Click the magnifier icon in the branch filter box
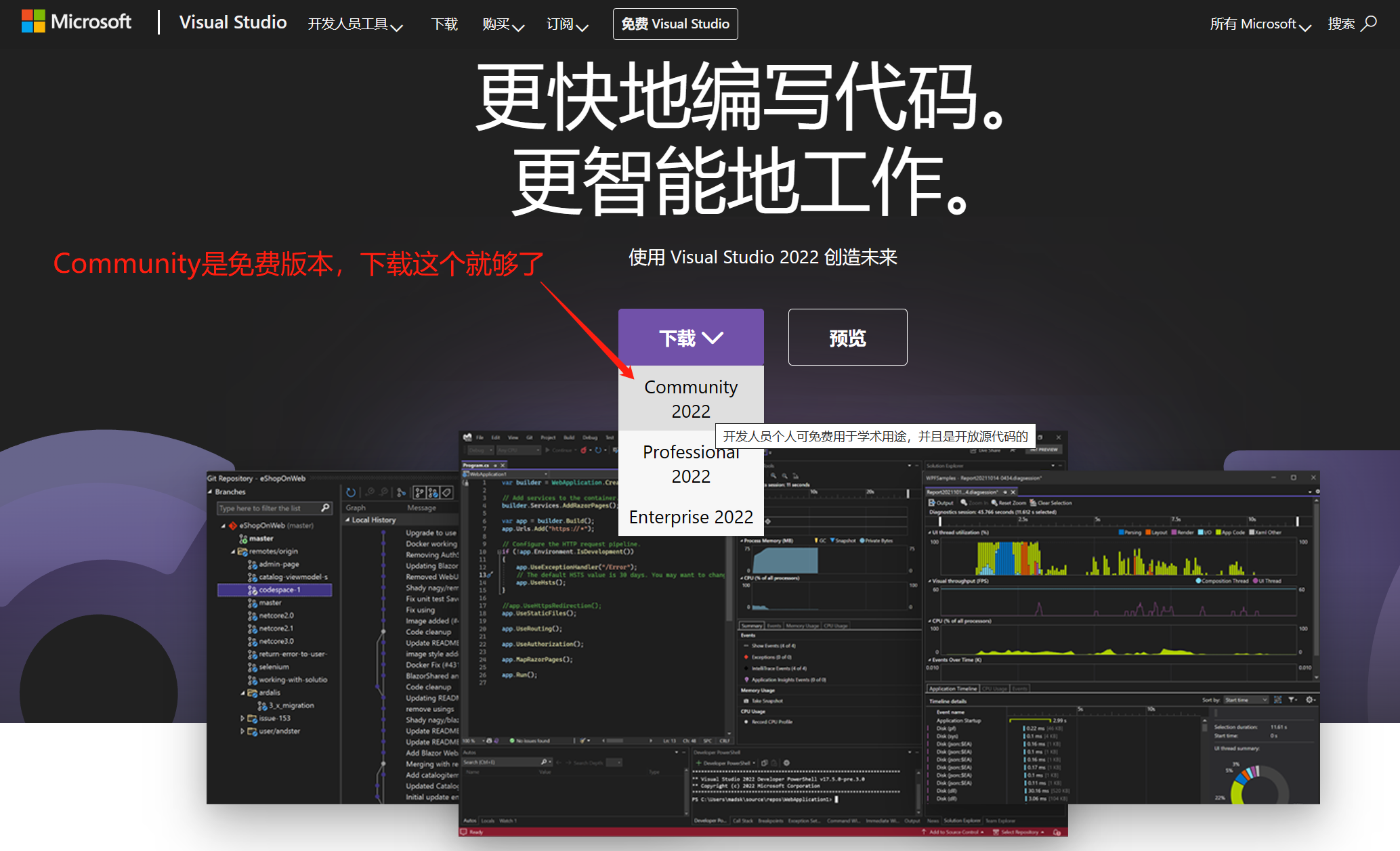The image size is (1400, 851). (x=325, y=508)
